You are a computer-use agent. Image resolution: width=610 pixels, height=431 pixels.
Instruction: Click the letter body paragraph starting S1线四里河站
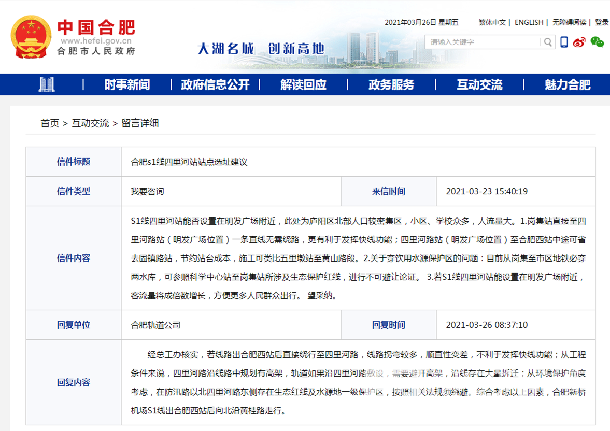point(358,258)
